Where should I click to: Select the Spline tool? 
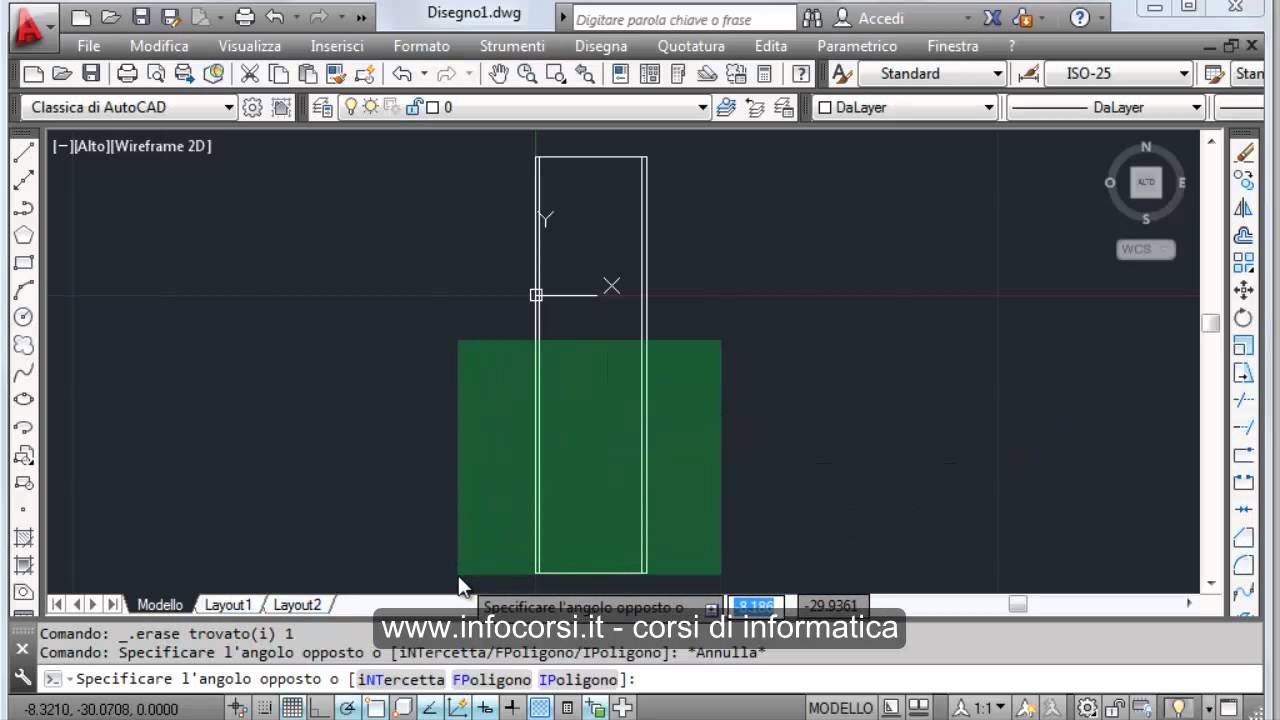click(x=23, y=373)
